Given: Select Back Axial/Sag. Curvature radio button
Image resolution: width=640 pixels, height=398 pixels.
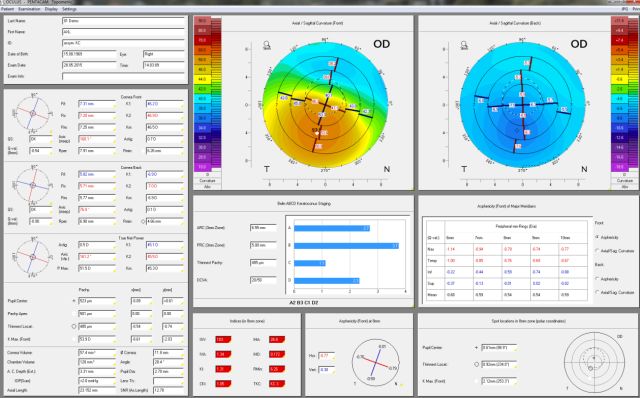Looking at the screenshot, I should [597, 292].
